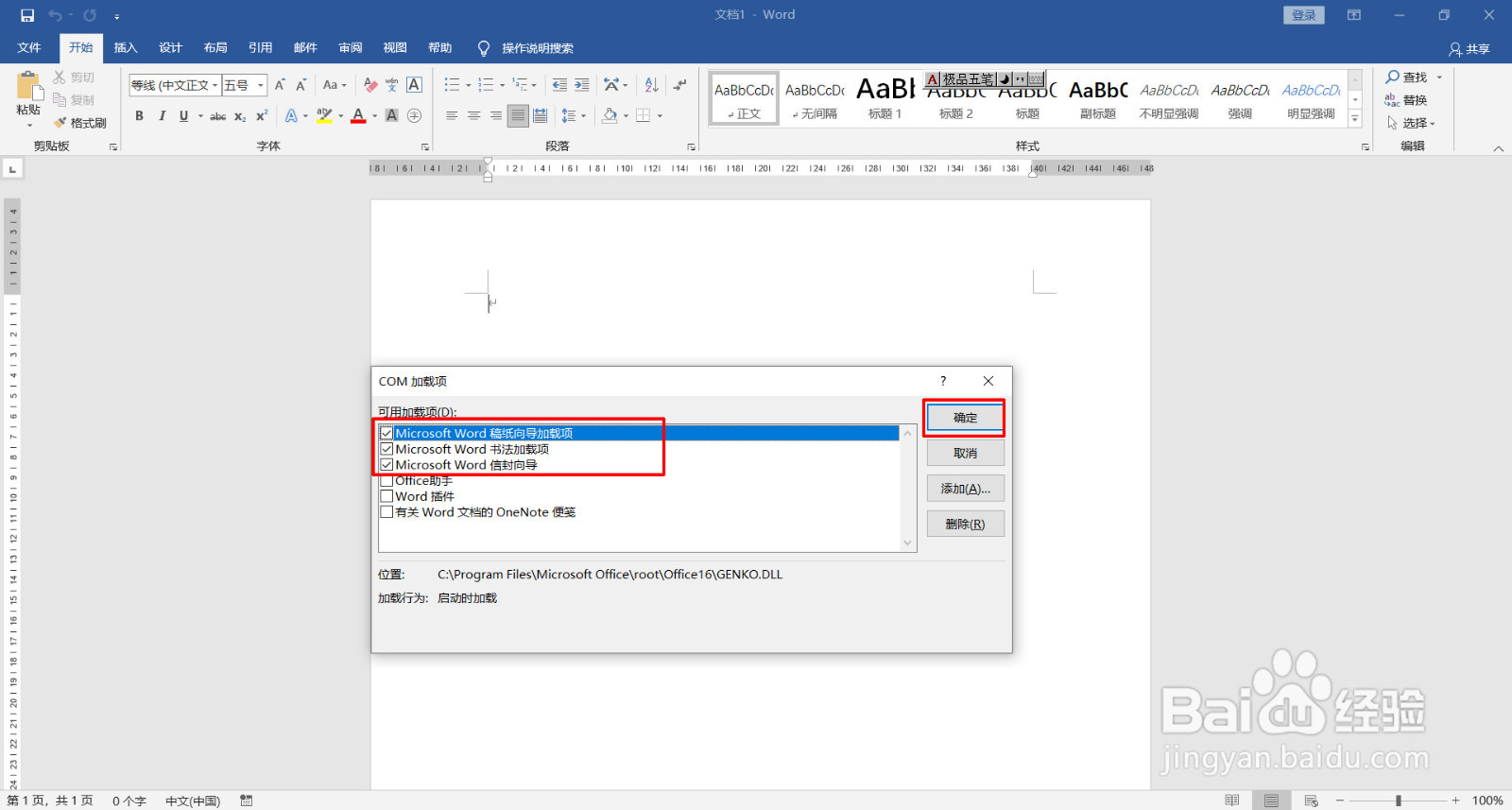Click font color A icon
This screenshot has height=810, width=1512.
coord(358,116)
